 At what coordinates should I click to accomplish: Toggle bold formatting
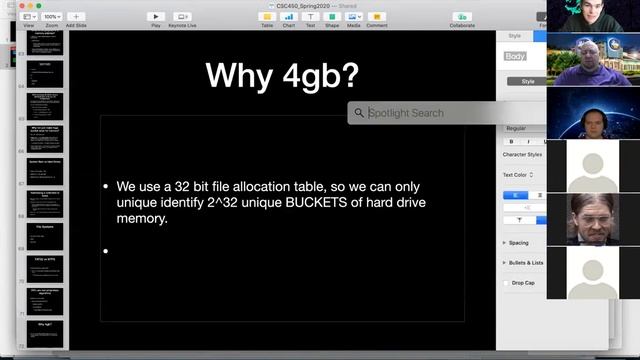511,142
